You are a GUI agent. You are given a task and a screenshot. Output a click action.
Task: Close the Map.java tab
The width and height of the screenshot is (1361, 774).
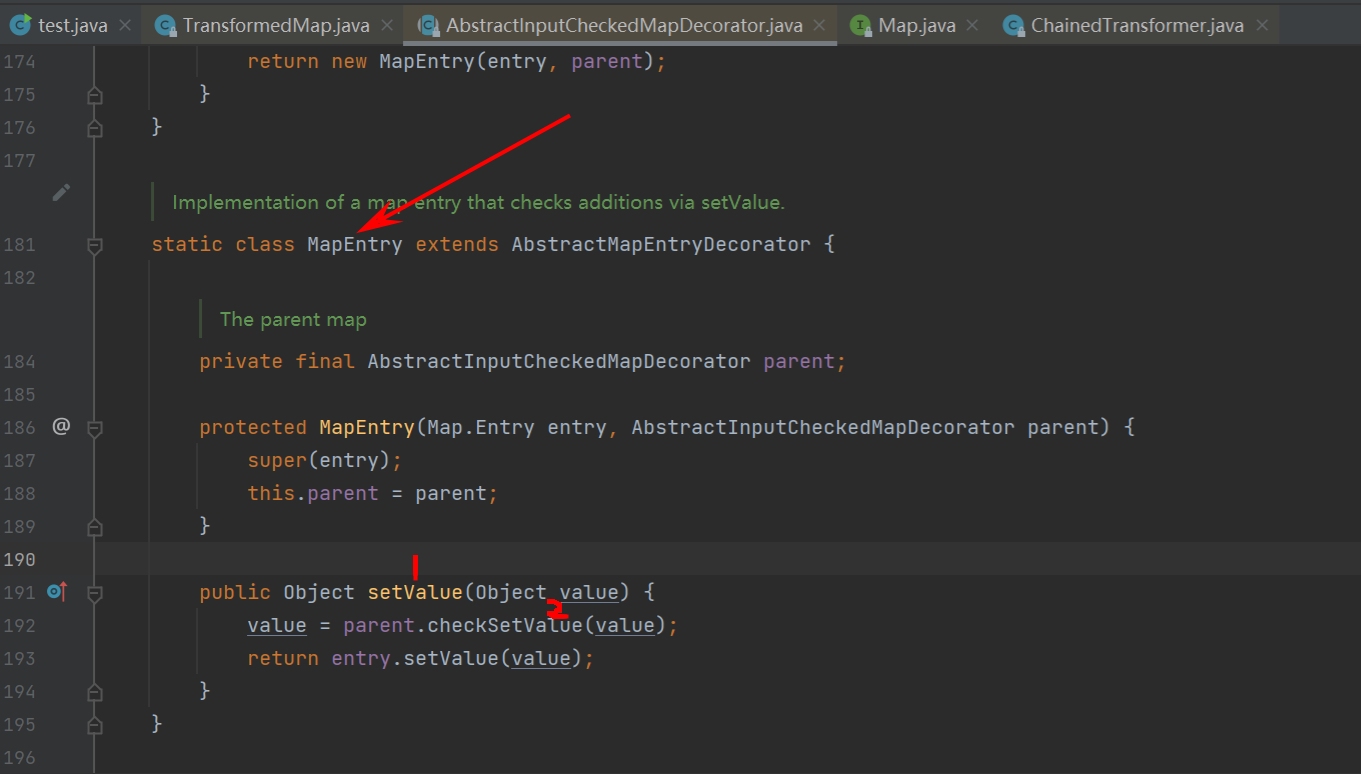[974, 25]
